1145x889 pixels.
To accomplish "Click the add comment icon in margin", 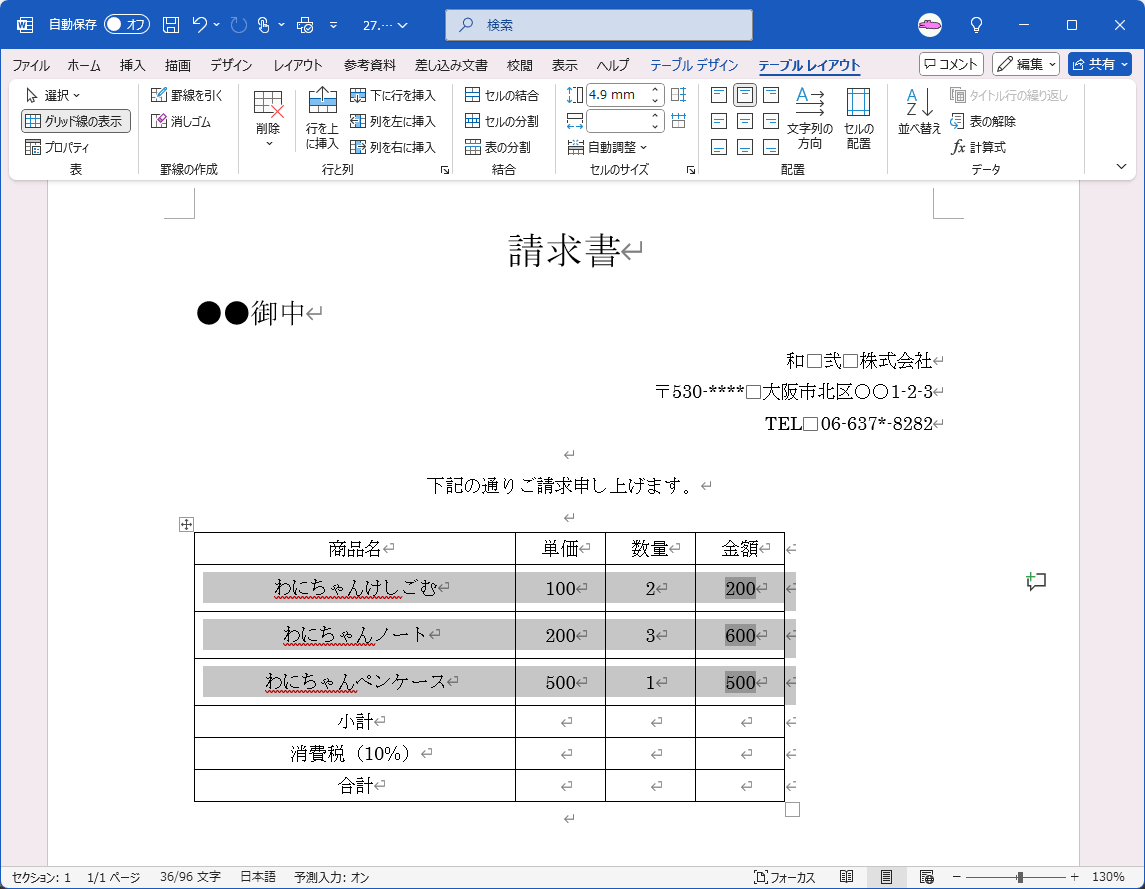I will click(1036, 581).
